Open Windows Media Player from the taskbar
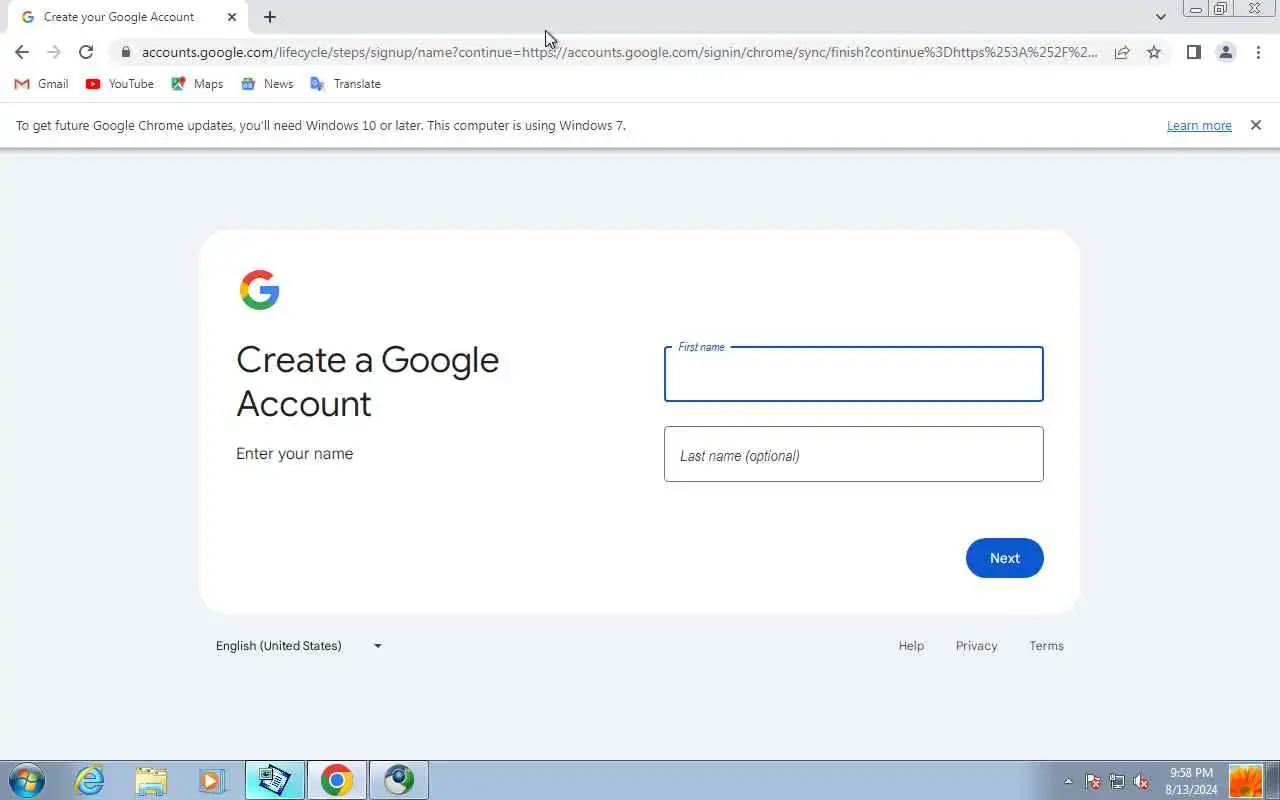This screenshot has width=1280, height=800. point(212,780)
